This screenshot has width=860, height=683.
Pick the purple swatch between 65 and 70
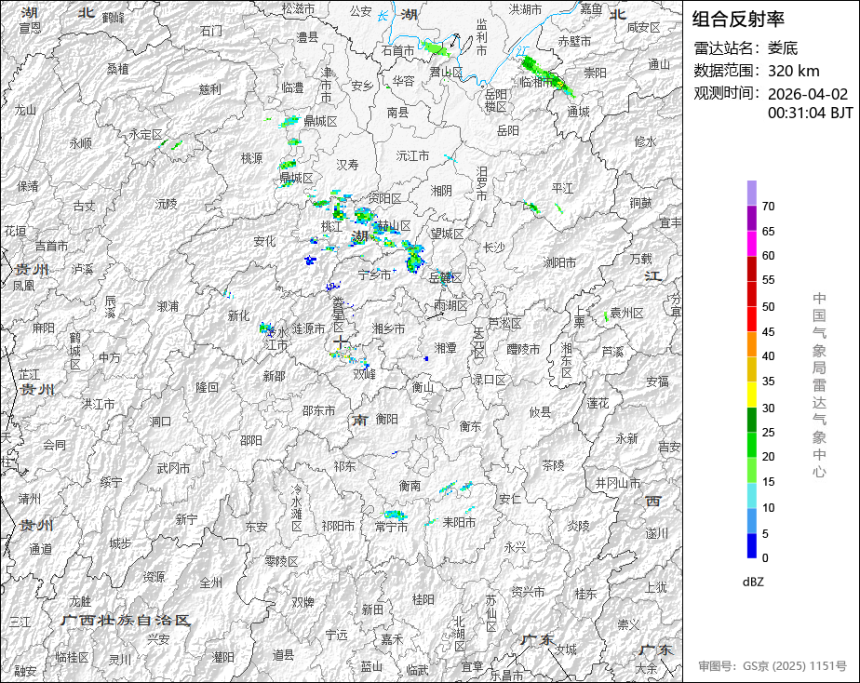tap(752, 218)
